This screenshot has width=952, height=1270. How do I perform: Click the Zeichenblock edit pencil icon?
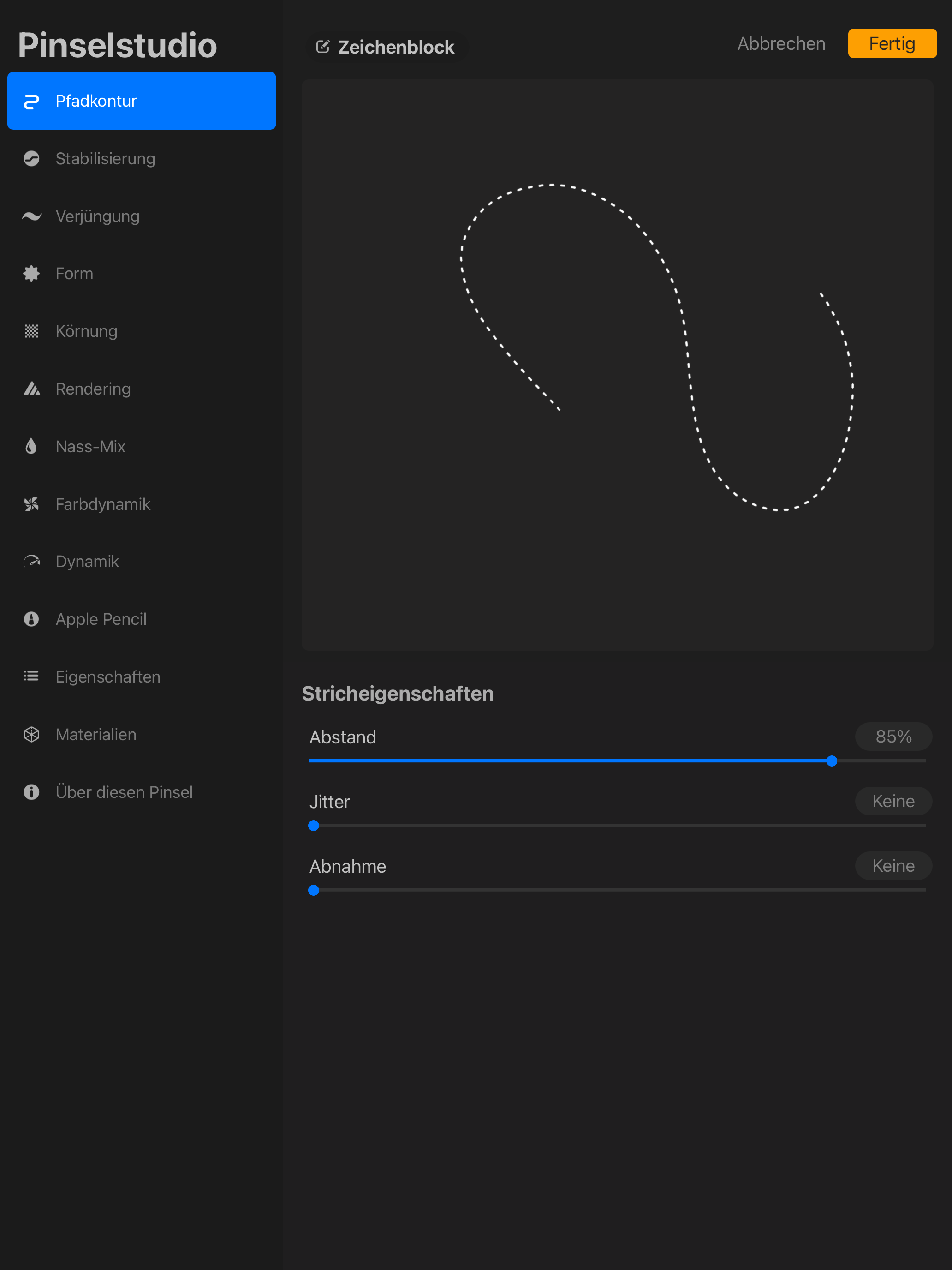(323, 47)
